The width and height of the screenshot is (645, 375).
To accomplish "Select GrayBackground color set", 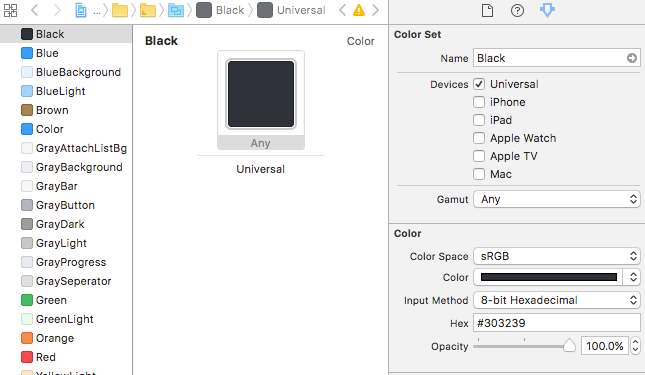I will click(66, 167).
